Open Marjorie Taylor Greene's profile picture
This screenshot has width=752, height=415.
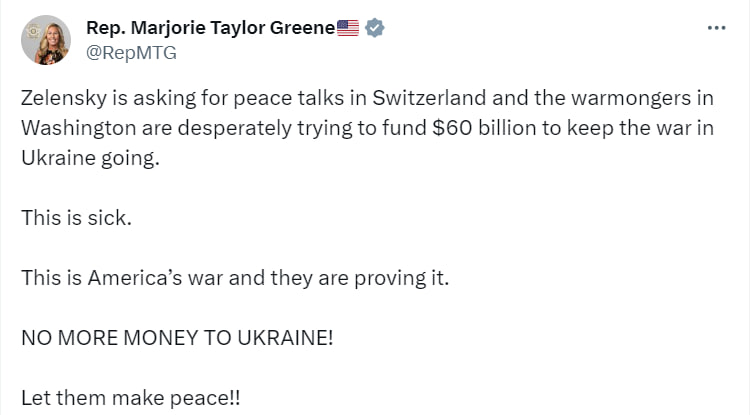point(45,41)
